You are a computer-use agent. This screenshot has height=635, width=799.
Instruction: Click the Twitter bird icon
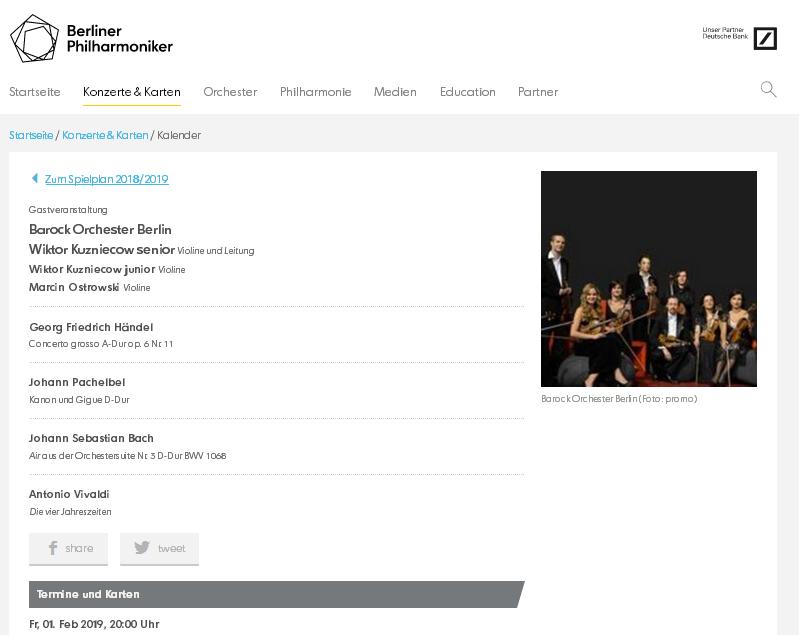point(142,547)
